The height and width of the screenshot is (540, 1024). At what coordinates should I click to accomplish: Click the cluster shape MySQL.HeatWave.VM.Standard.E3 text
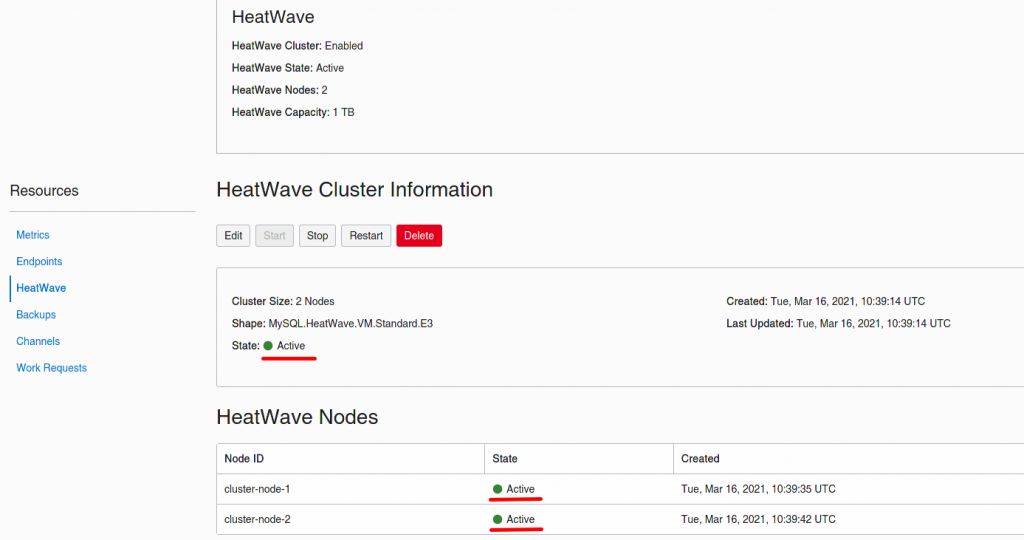coord(351,324)
